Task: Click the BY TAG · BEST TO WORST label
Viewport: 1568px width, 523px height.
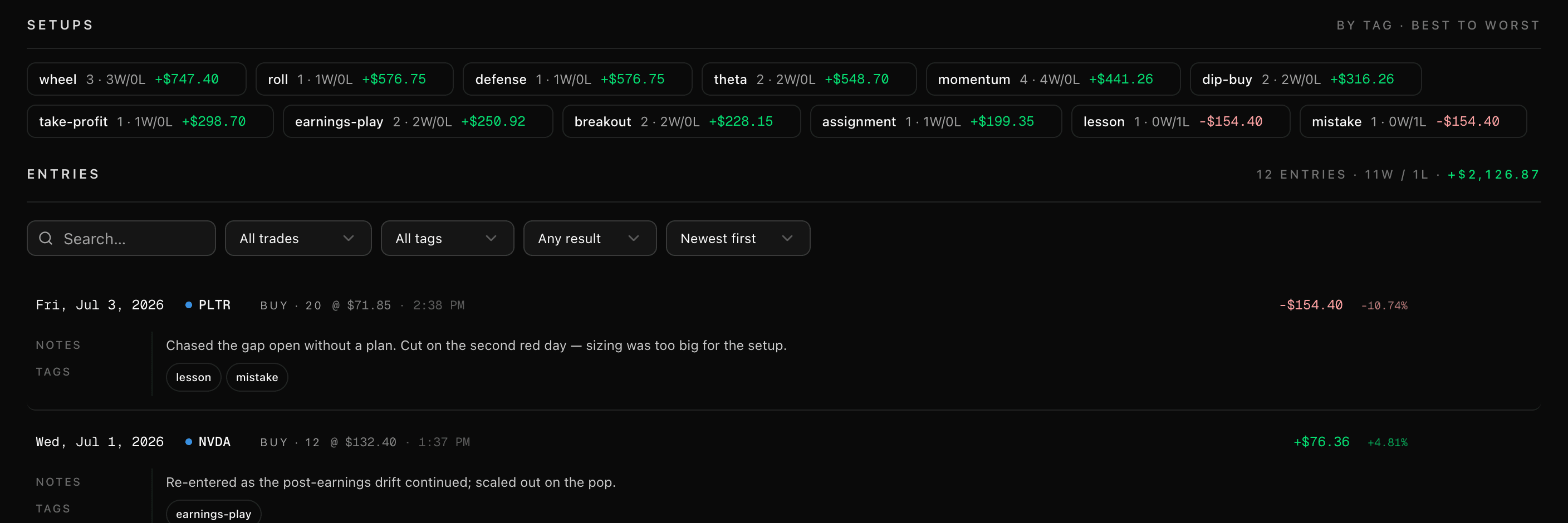Action: [1438, 26]
